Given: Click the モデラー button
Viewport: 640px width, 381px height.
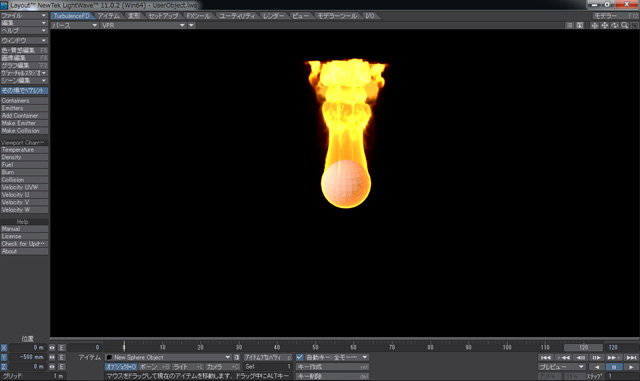Looking at the screenshot, I should [615, 16].
